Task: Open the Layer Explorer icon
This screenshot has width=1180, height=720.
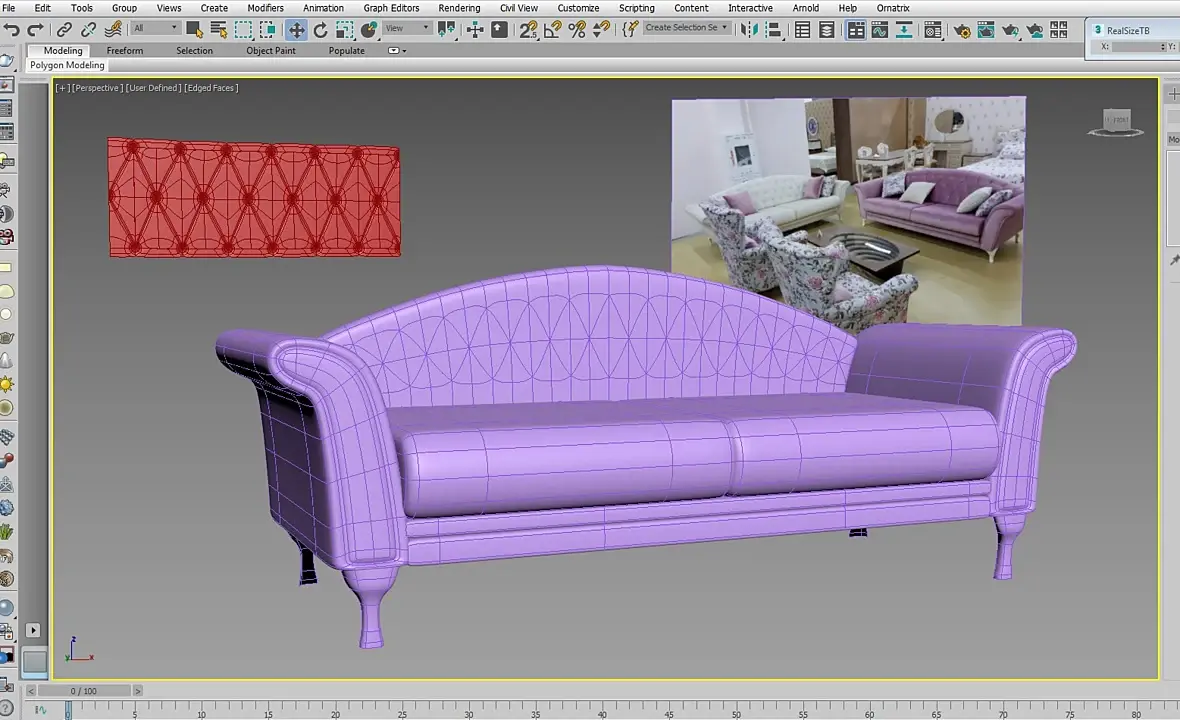Action: click(x=826, y=29)
